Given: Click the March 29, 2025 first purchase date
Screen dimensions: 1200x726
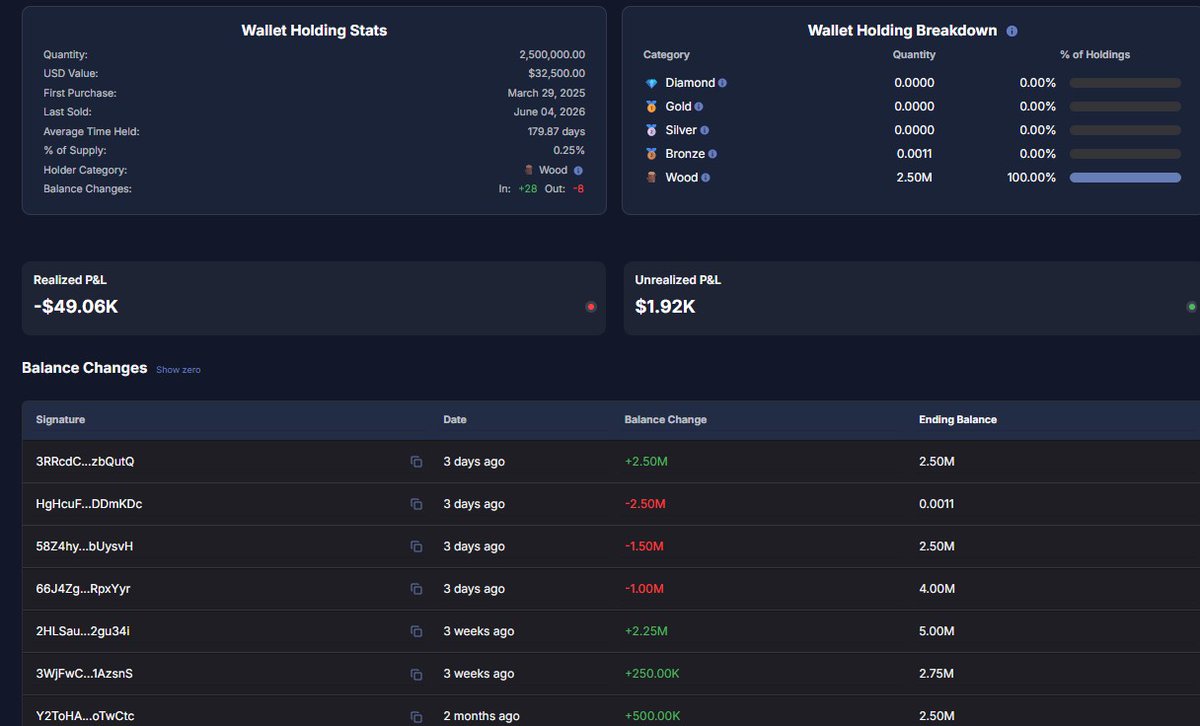Looking at the screenshot, I should click(x=546, y=93).
